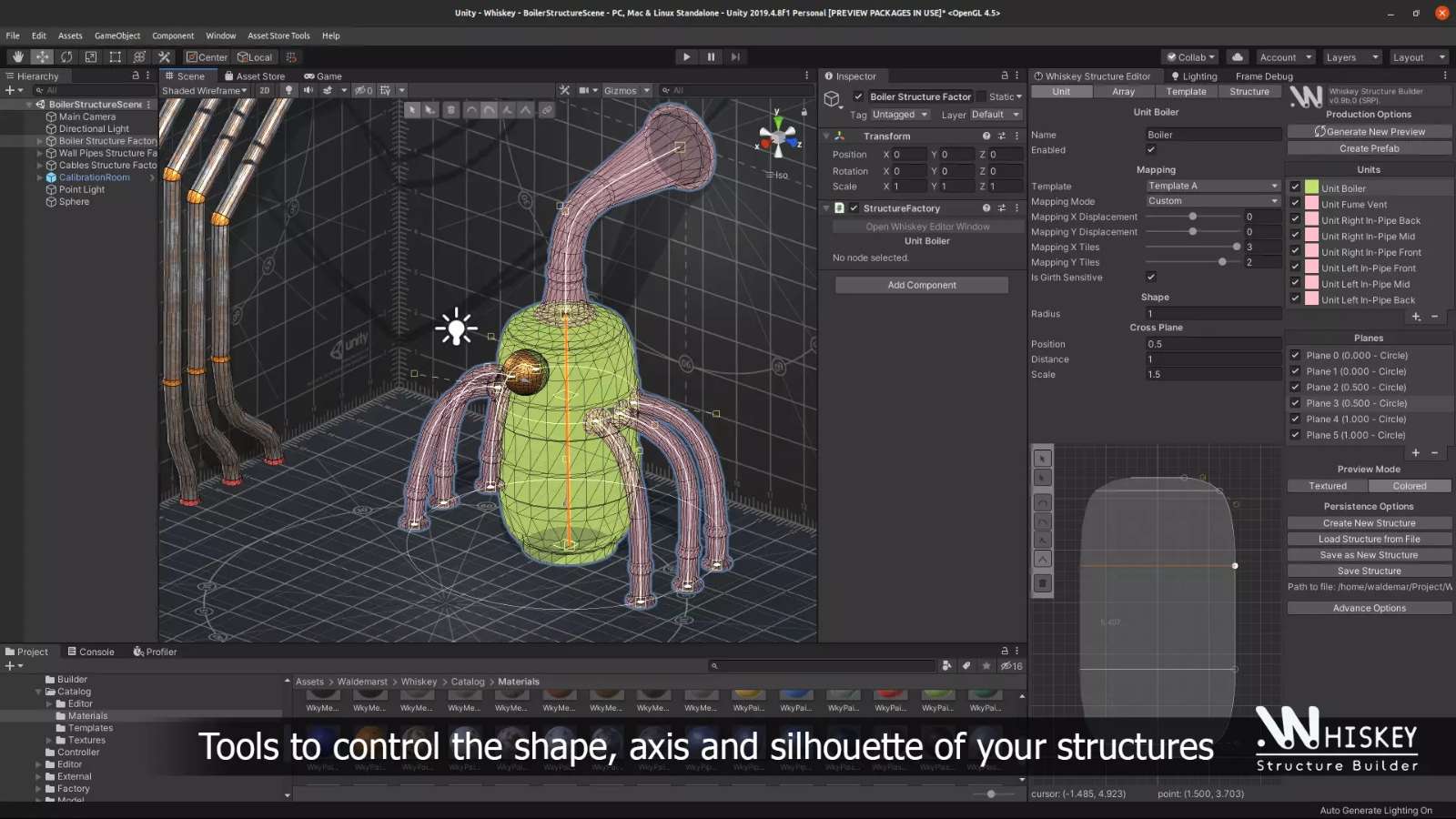Step one frame forward
Screen dimensions: 1456x819
pos(735,56)
